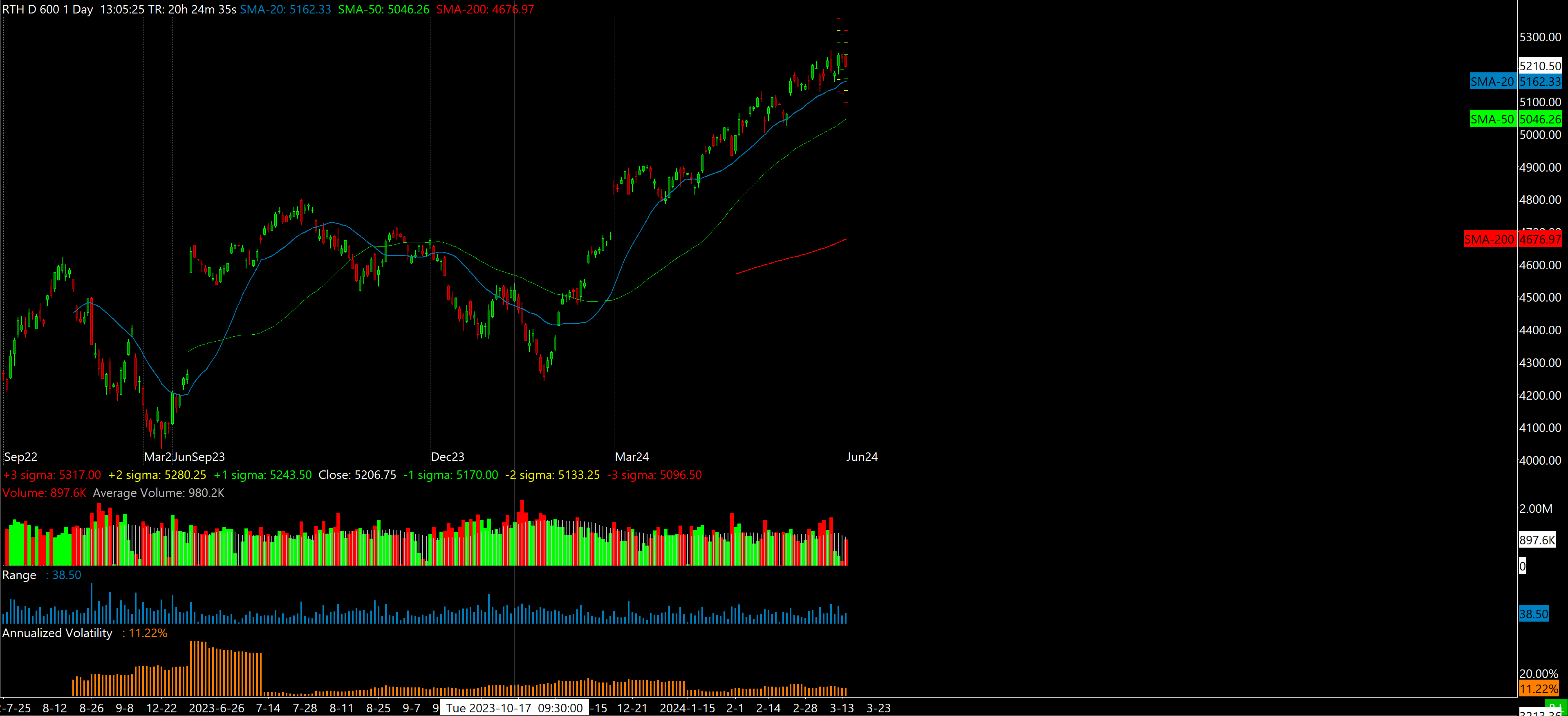Click the 2024-1-15 date on time axis
This screenshot has width=1568, height=716.
687,708
